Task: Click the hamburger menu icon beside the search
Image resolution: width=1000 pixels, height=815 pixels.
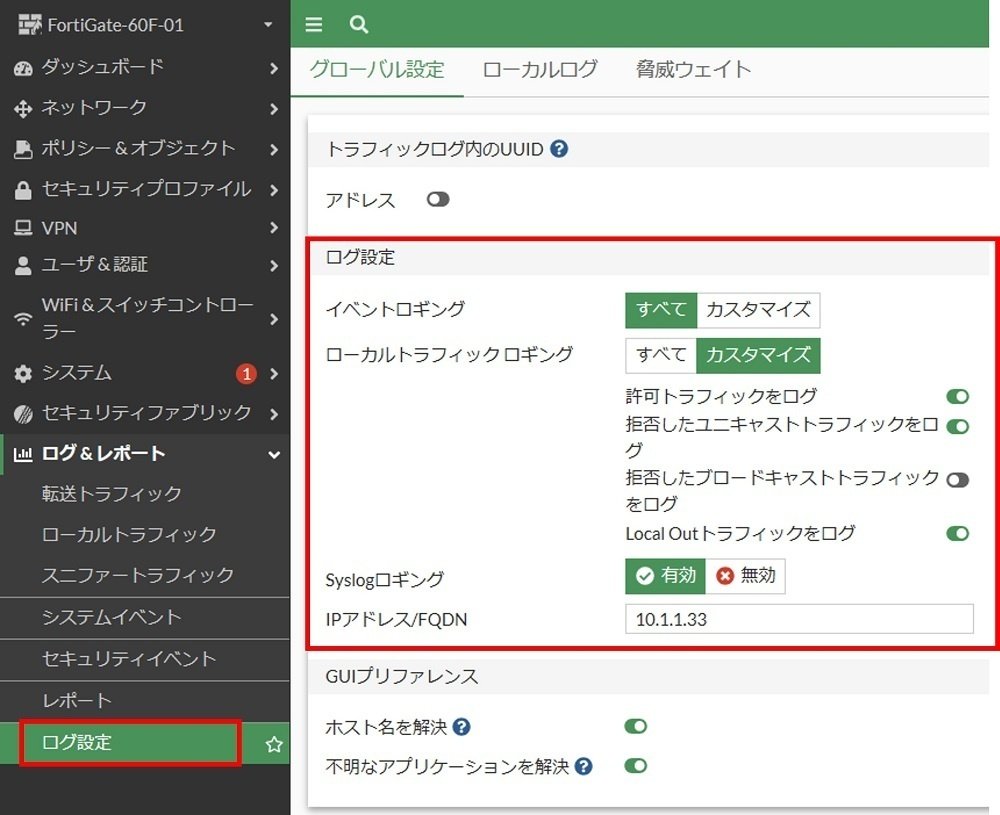Action: click(313, 24)
